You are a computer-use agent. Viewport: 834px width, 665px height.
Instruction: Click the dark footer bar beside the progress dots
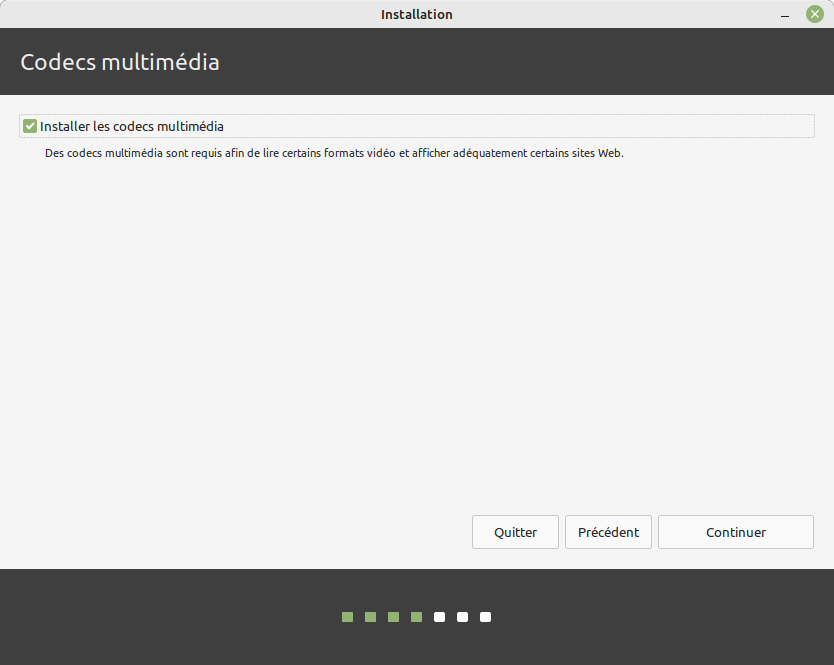click(x=650, y=617)
